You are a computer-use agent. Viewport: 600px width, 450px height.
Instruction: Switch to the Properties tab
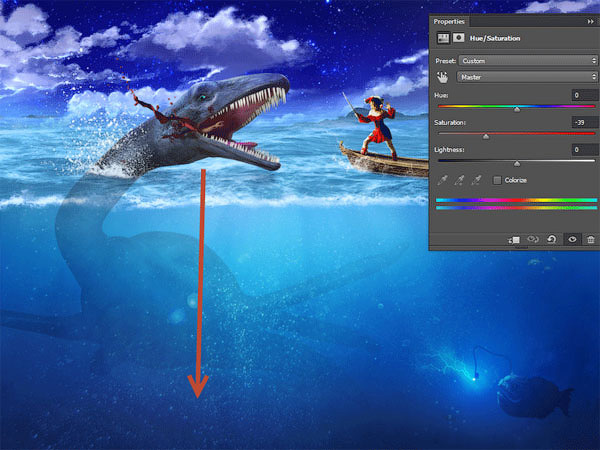tap(449, 21)
